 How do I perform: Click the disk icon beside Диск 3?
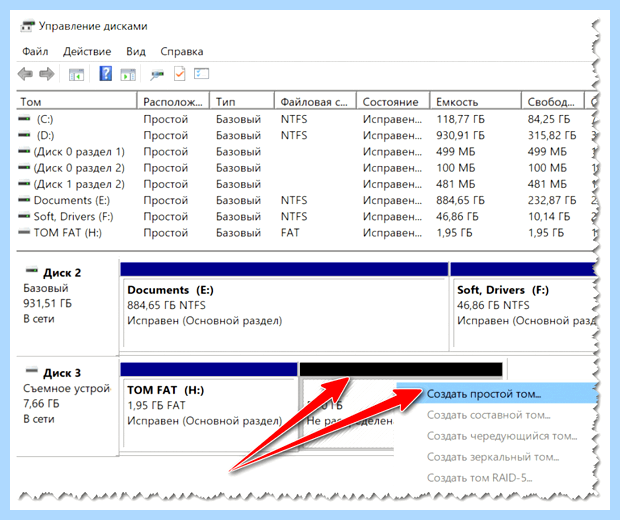(x=32, y=371)
